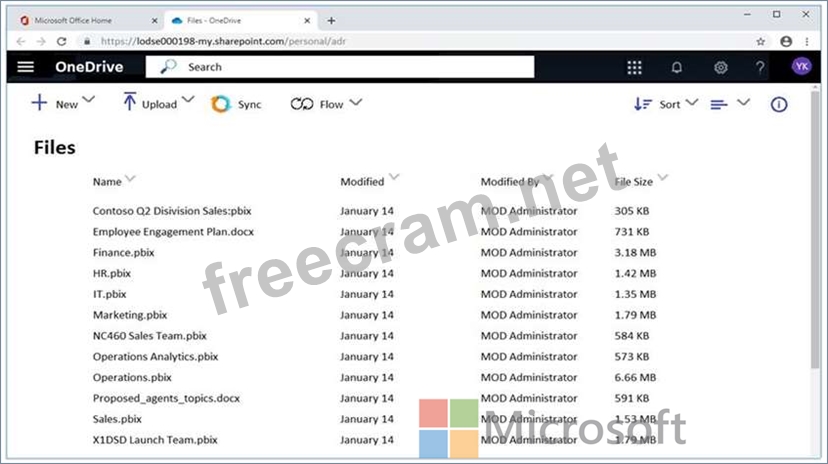Reload the browser page
Screen dimensions: 828x464
62,41
